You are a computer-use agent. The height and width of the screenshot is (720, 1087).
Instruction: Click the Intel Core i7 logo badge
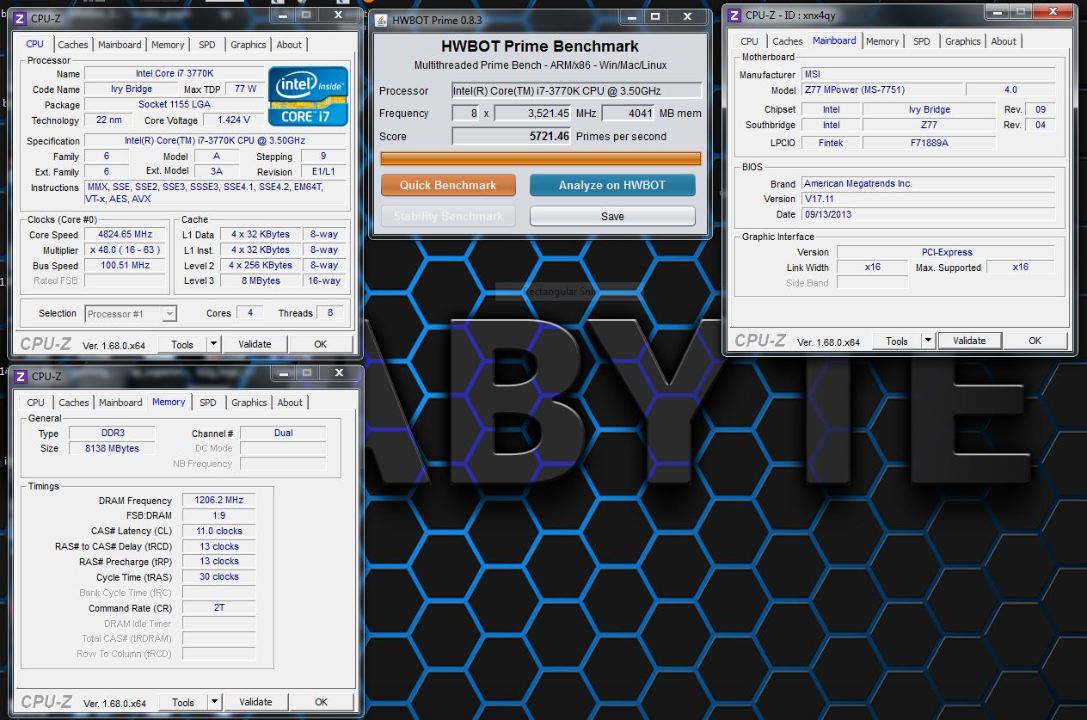coord(308,96)
